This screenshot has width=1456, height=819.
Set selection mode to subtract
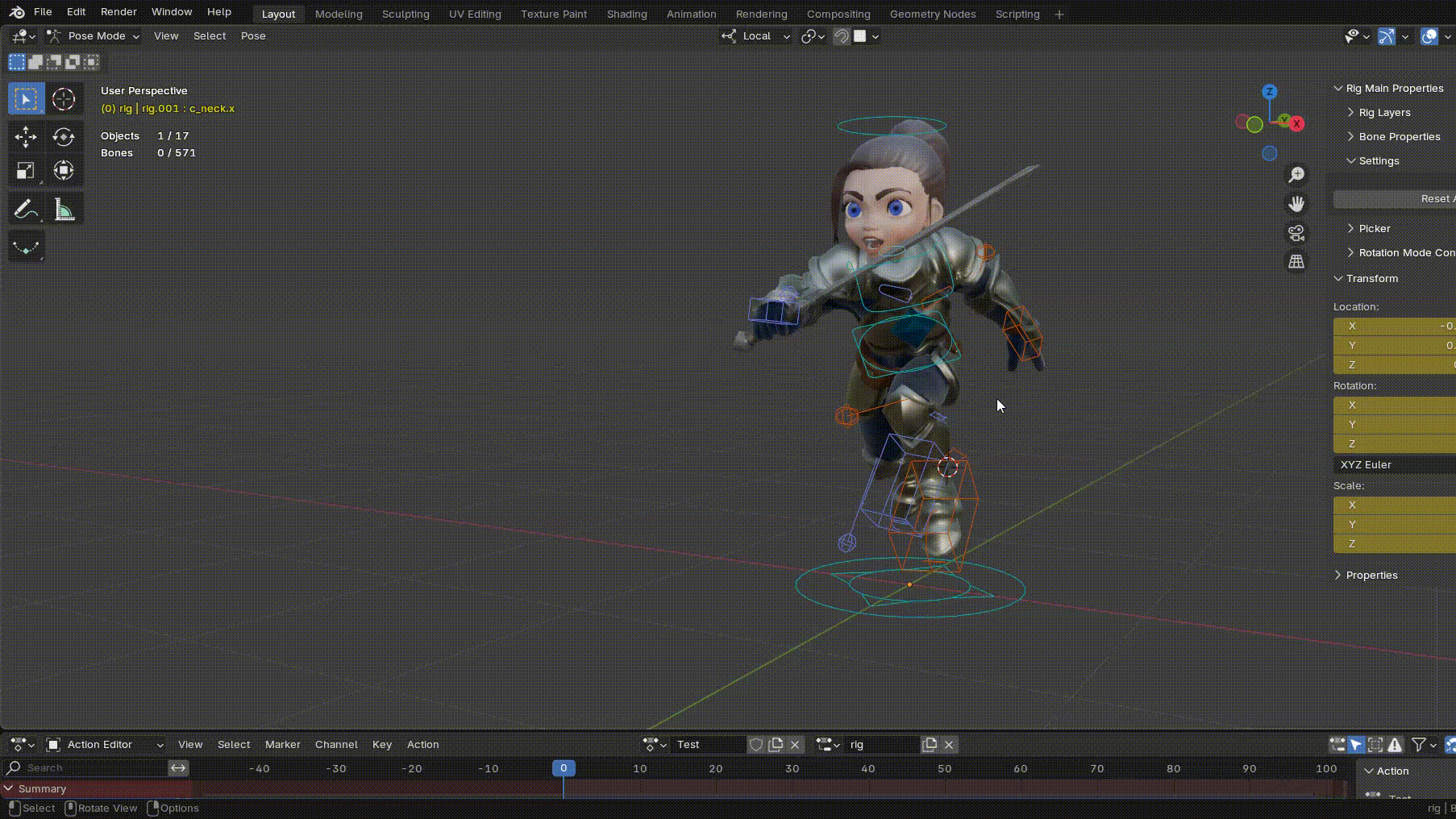pyautogui.click(x=54, y=62)
